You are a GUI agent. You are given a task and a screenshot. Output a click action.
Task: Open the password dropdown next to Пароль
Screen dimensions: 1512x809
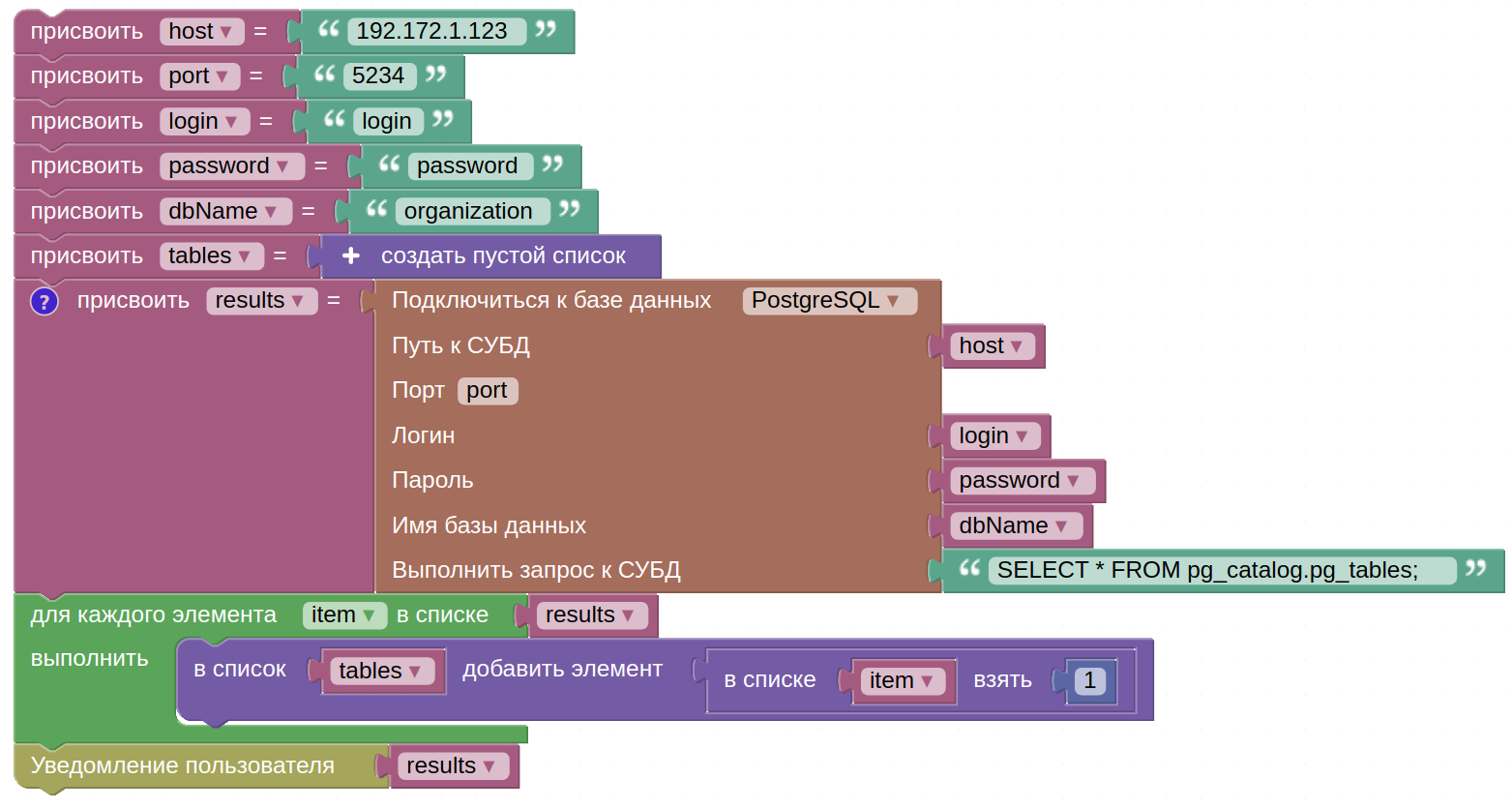click(1023, 481)
